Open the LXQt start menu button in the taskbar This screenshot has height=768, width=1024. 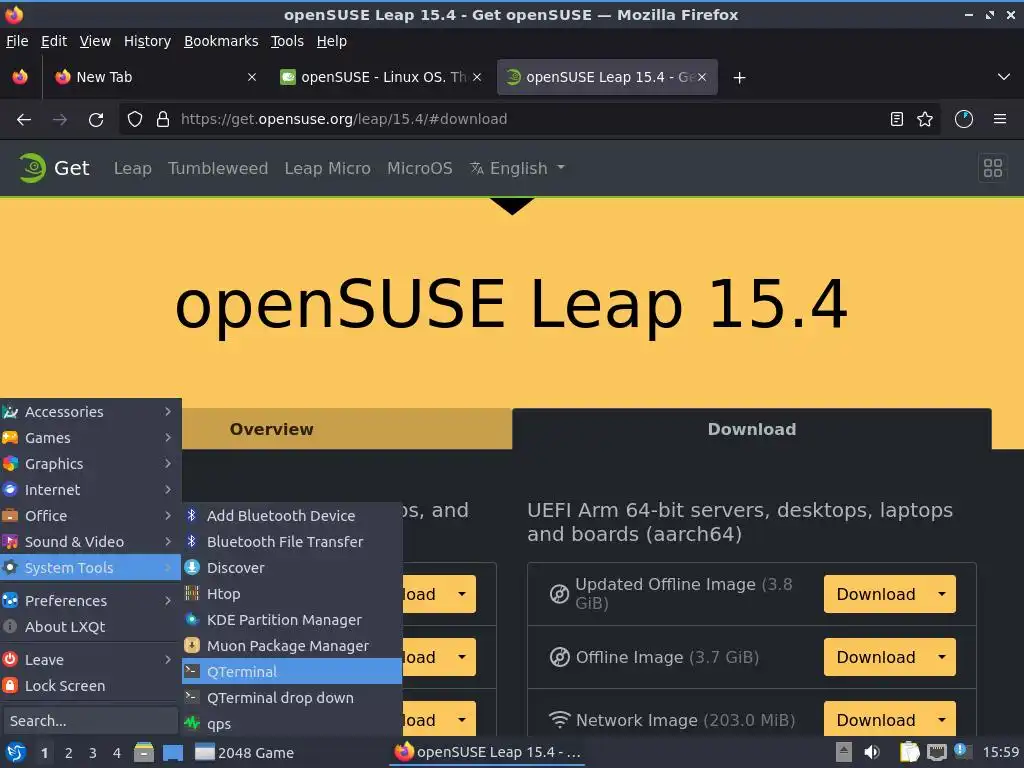(x=16, y=753)
